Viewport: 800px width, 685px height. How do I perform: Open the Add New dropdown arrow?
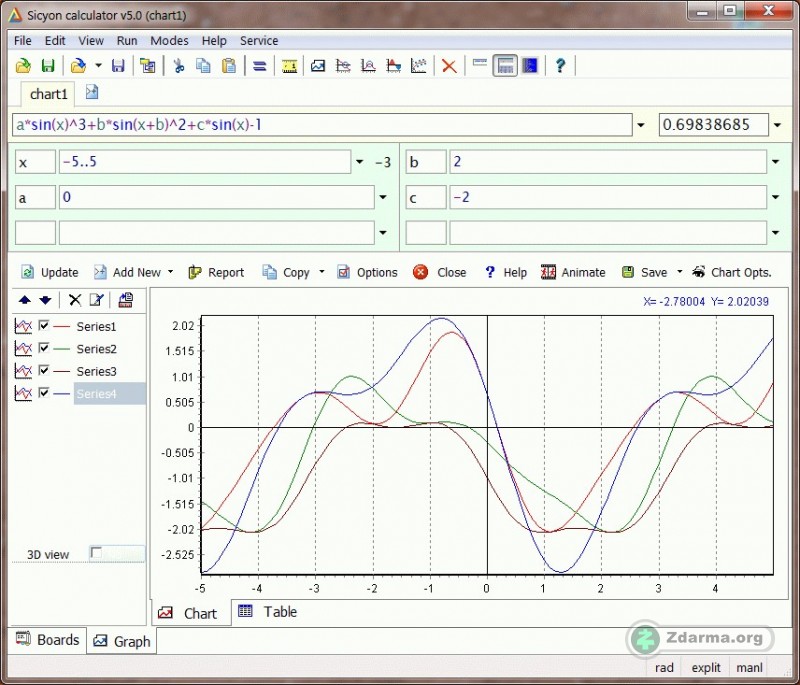point(170,272)
